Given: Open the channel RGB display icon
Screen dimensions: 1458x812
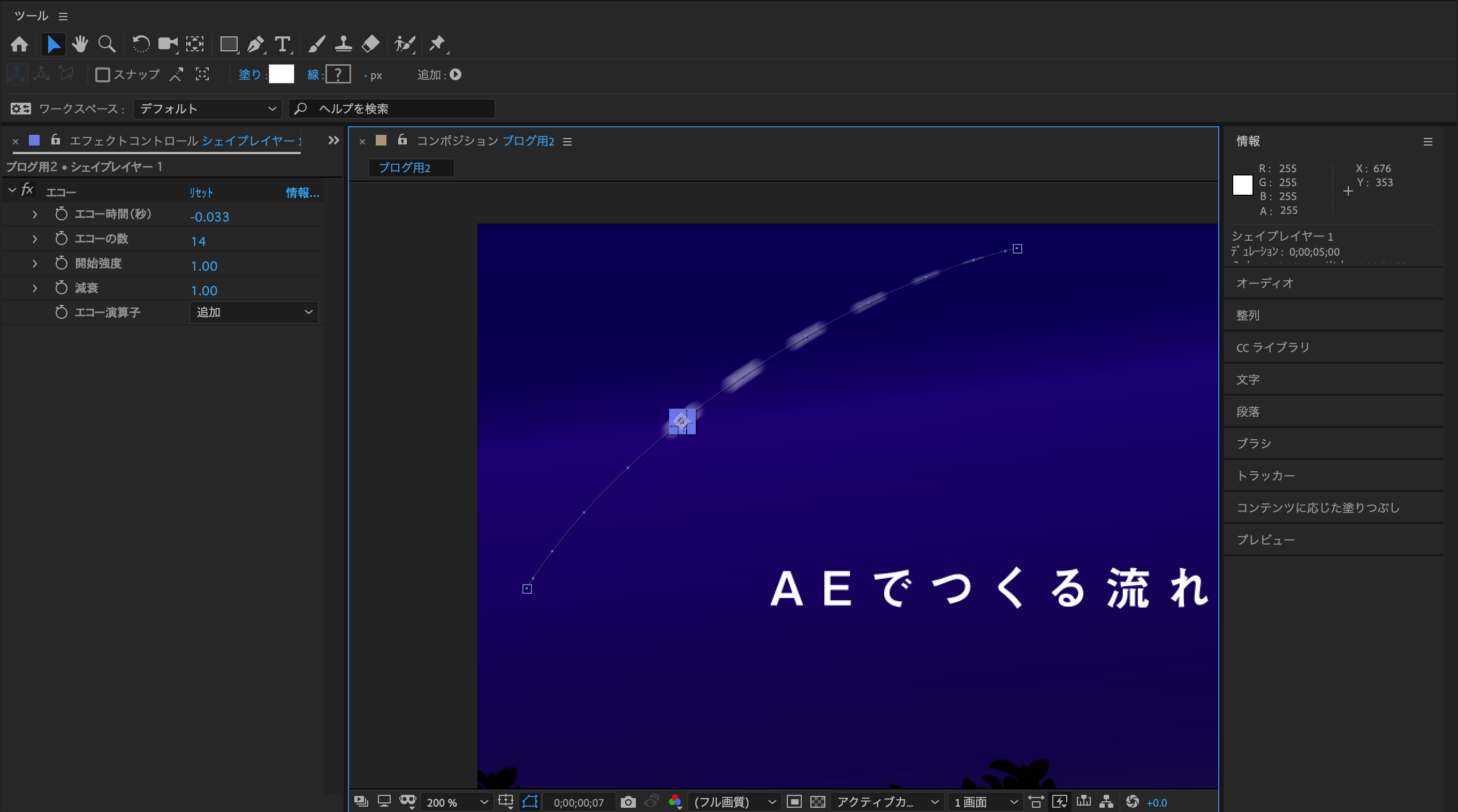Looking at the screenshot, I should pyautogui.click(x=674, y=802).
